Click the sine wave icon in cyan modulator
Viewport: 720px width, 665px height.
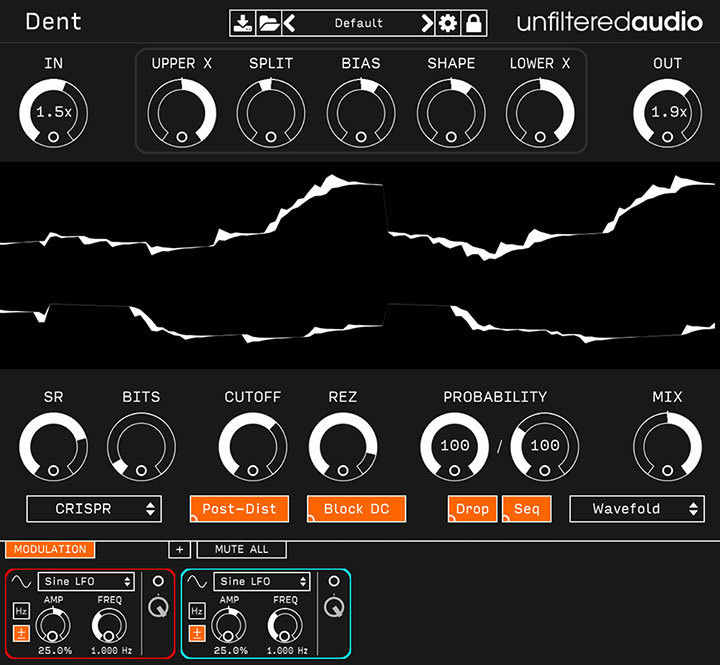(x=197, y=581)
